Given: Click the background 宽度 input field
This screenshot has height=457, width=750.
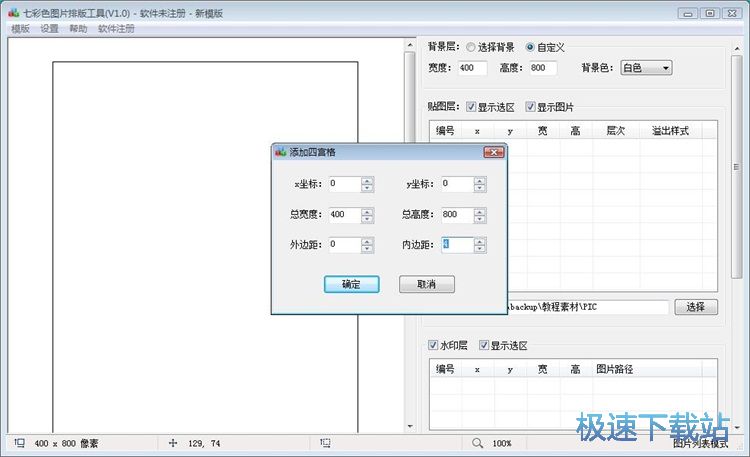Looking at the screenshot, I should pos(473,68).
